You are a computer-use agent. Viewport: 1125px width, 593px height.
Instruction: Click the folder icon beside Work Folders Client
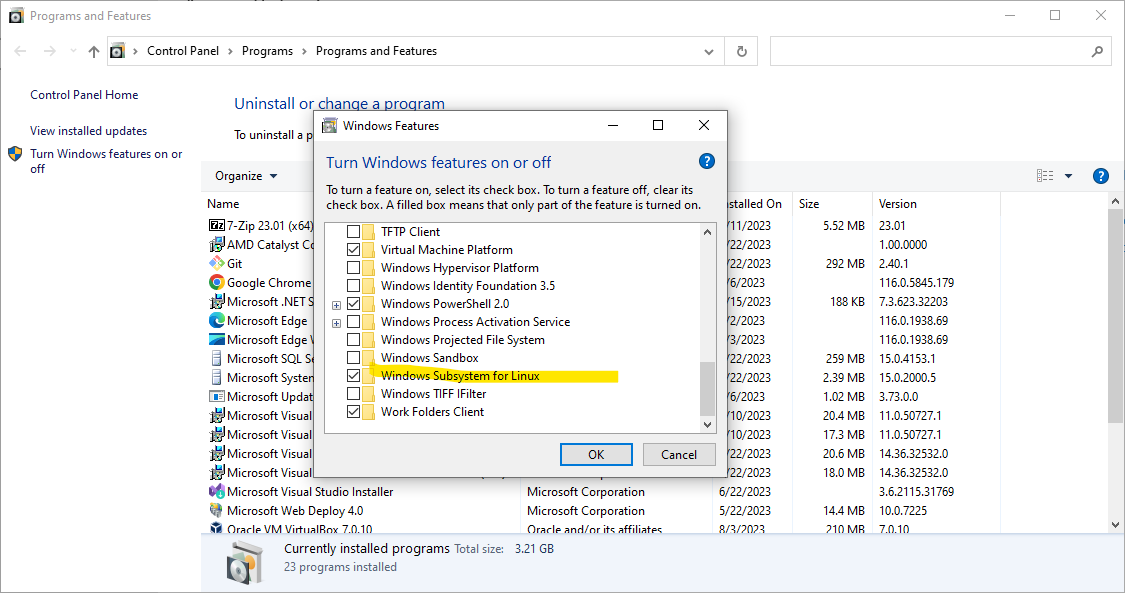(x=369, y=412)
